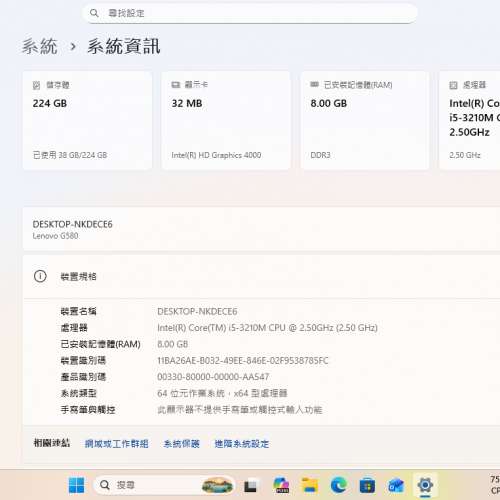Image resolution: width=500 pixels, height=500 pixels.
Task: Open Task View from the taskbar
Action: click(250, 486)
